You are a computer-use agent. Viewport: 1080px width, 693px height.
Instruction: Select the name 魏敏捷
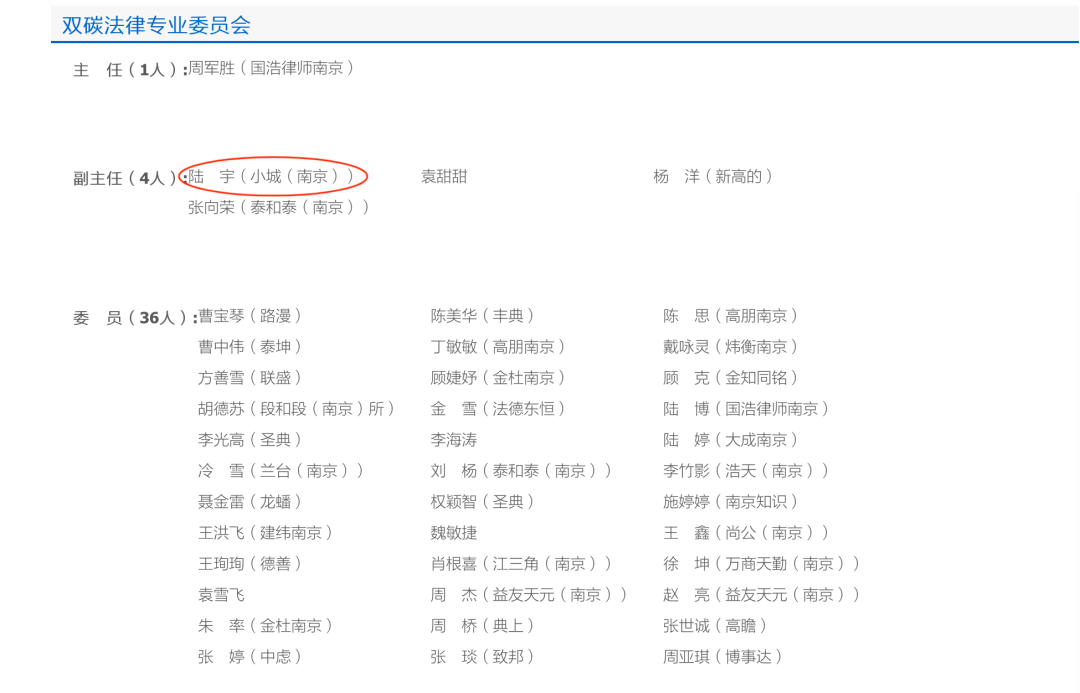(x=454, y=533)
